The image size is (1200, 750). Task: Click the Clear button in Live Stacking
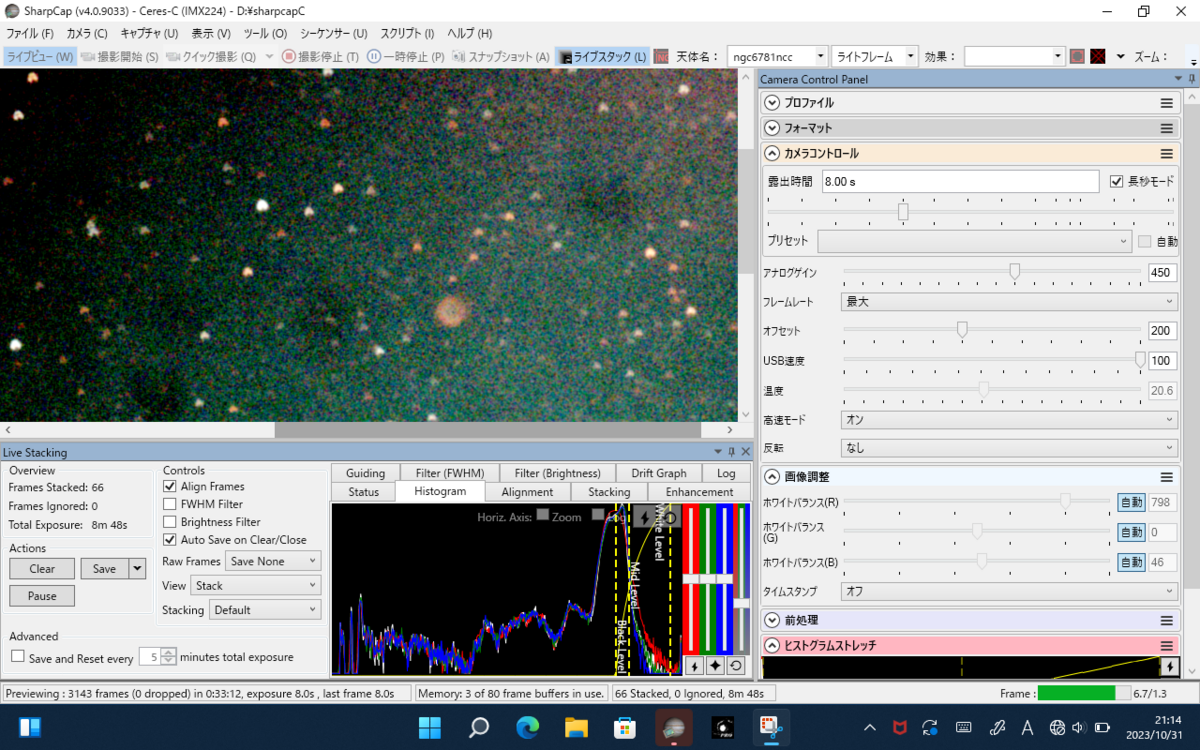coord(42,569)
